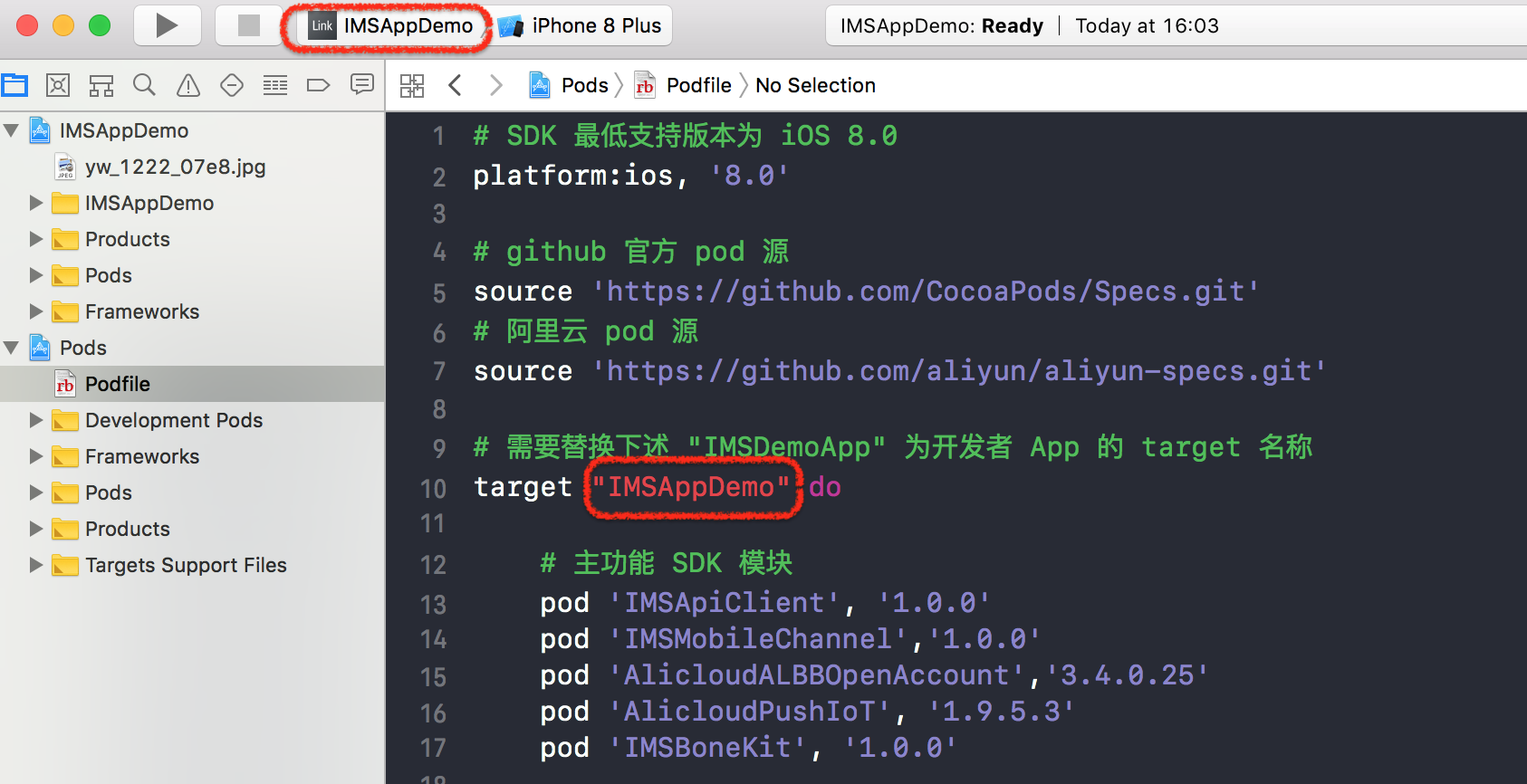Click line number 5 in gutter
This screenshot has height=784, width=1527.
click(439, 293)
